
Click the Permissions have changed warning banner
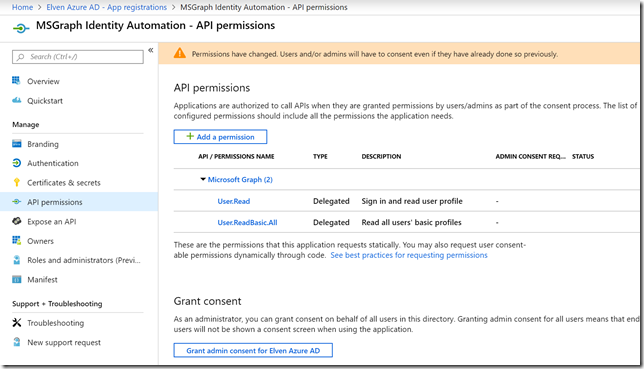tap(399, 53)
